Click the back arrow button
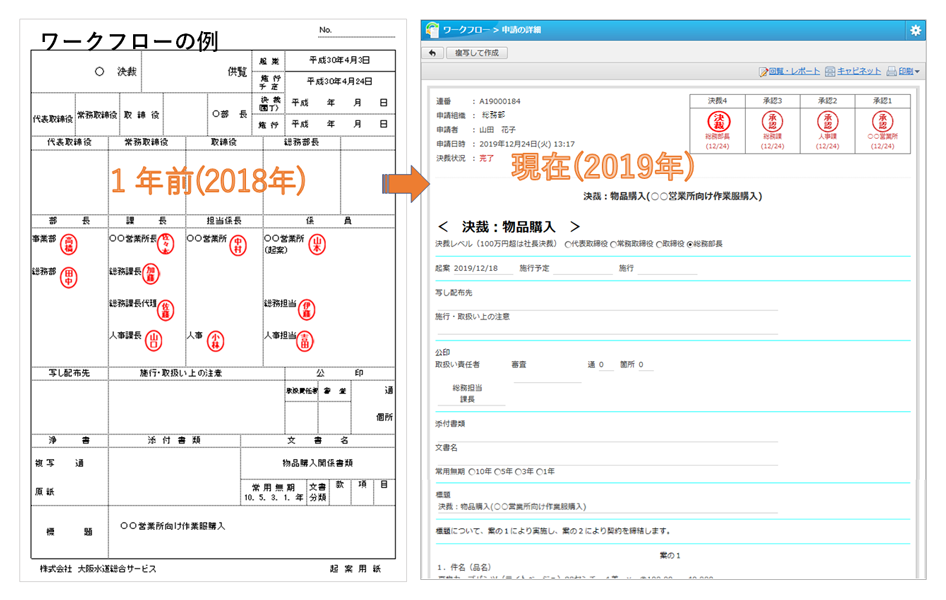946x600 pixels. [433, 53]
